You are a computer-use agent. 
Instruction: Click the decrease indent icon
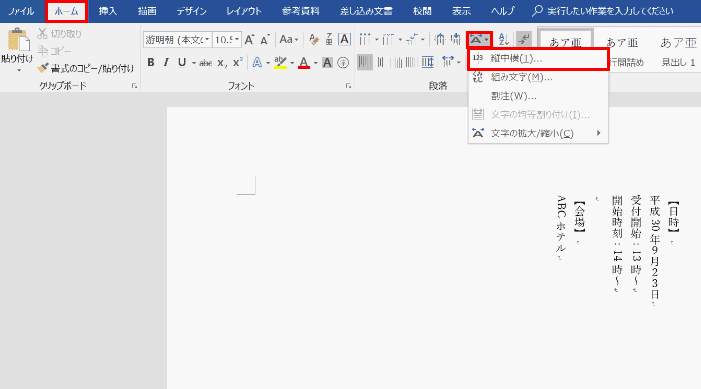click(440, 39)
